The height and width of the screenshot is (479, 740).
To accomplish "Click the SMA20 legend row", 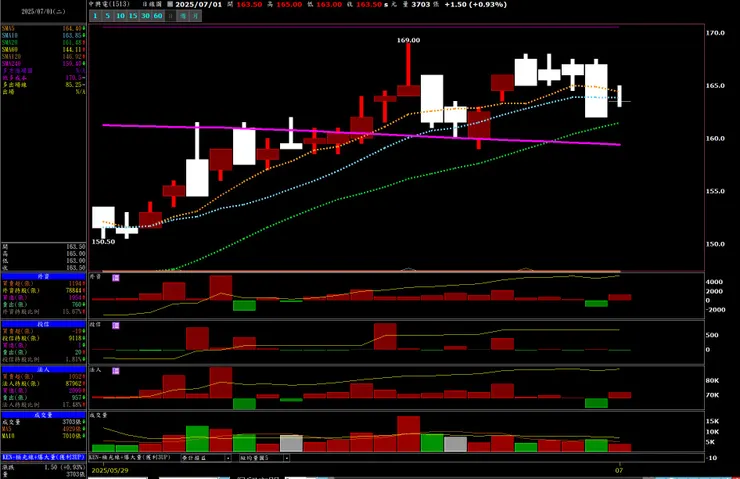I will [x=43, y=42].
